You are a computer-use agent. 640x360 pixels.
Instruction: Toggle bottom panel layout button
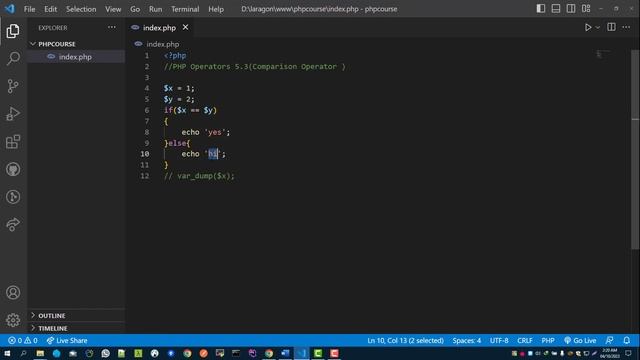pyautogui.click(x=556, y=9)
